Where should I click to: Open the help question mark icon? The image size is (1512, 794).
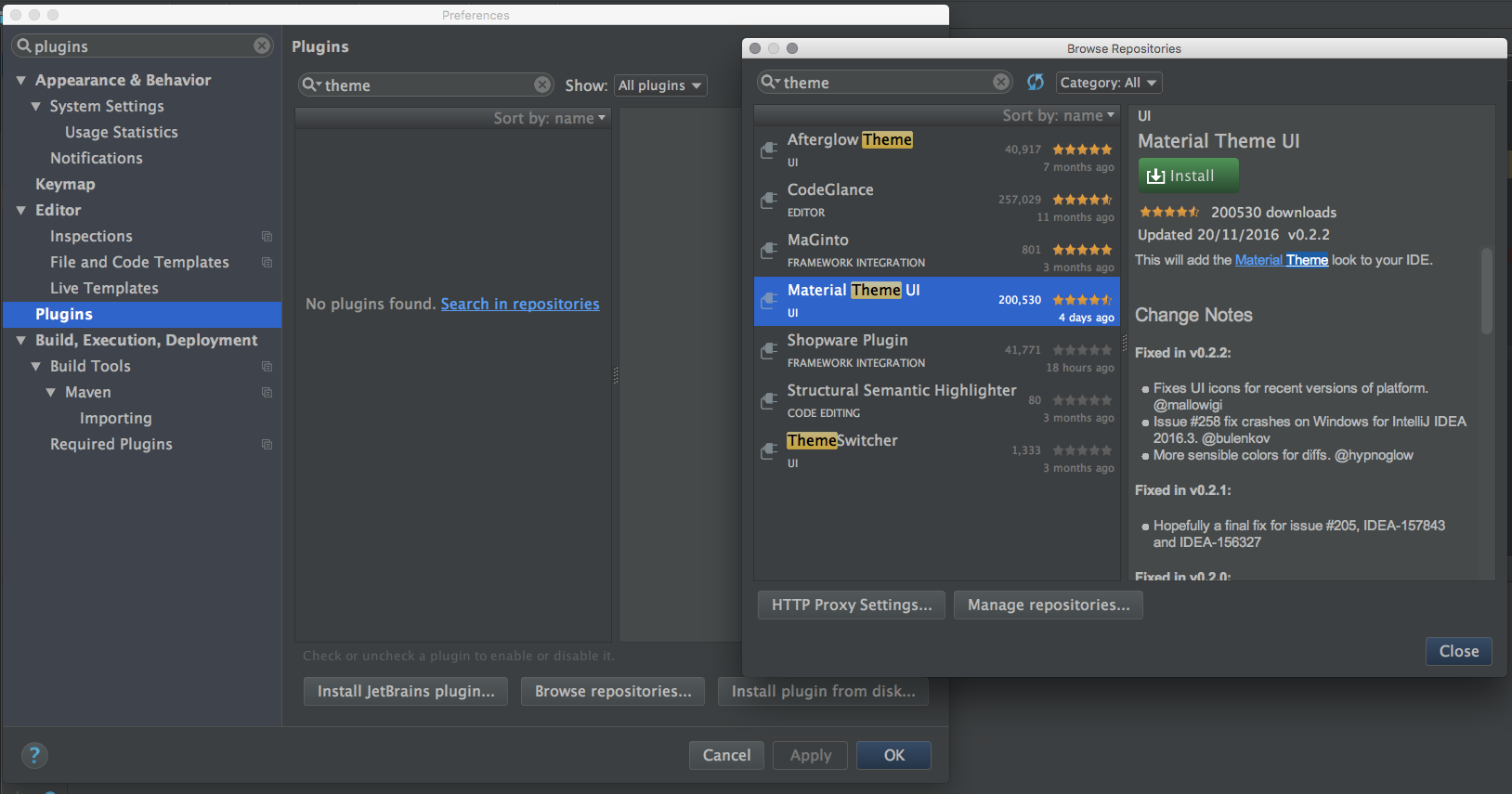(34, 755)
